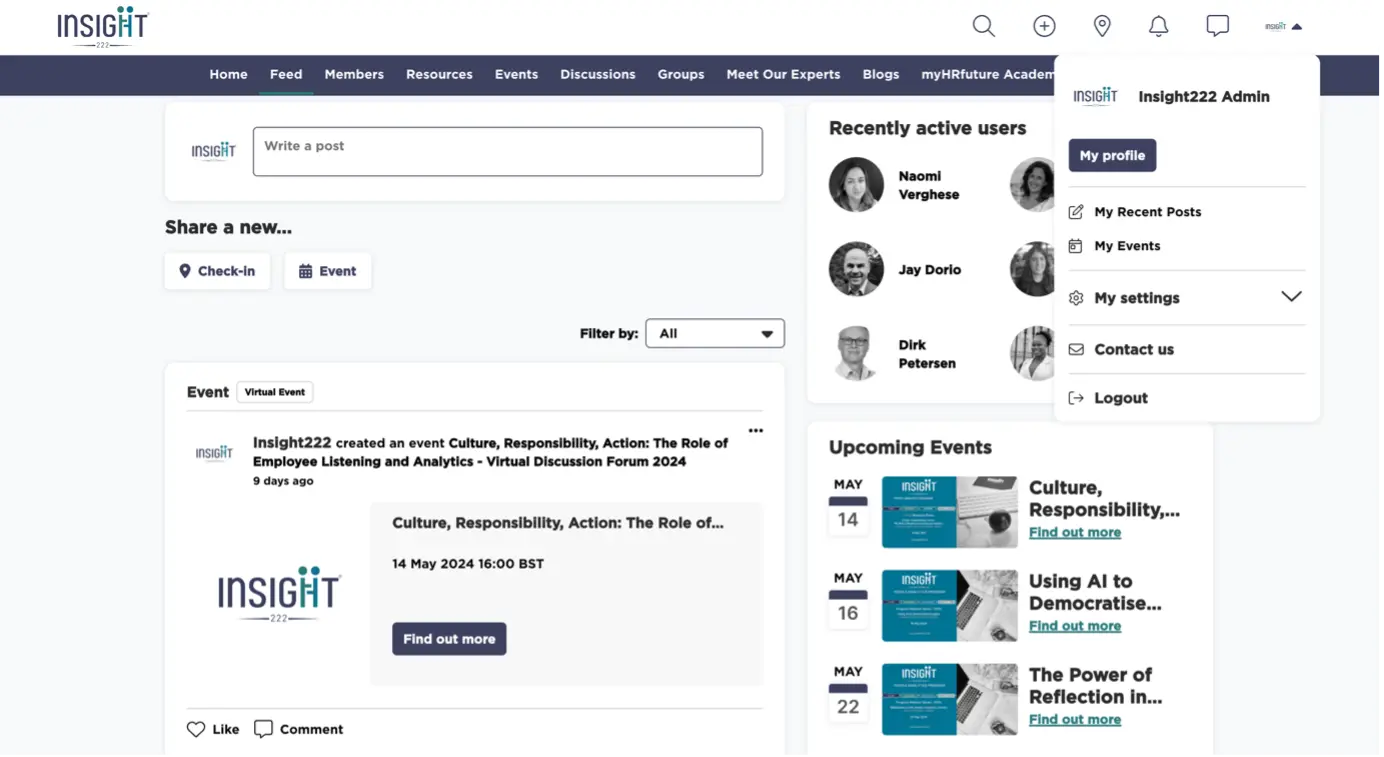Select the Members nav item

click(x=354, y=74)
